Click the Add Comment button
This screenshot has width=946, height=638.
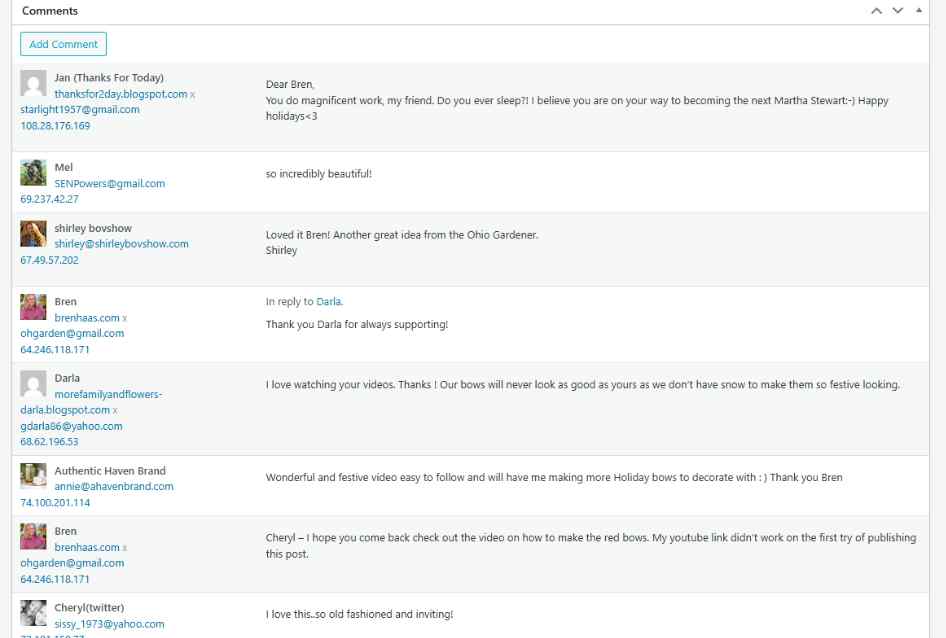click(x=63, y=44)
